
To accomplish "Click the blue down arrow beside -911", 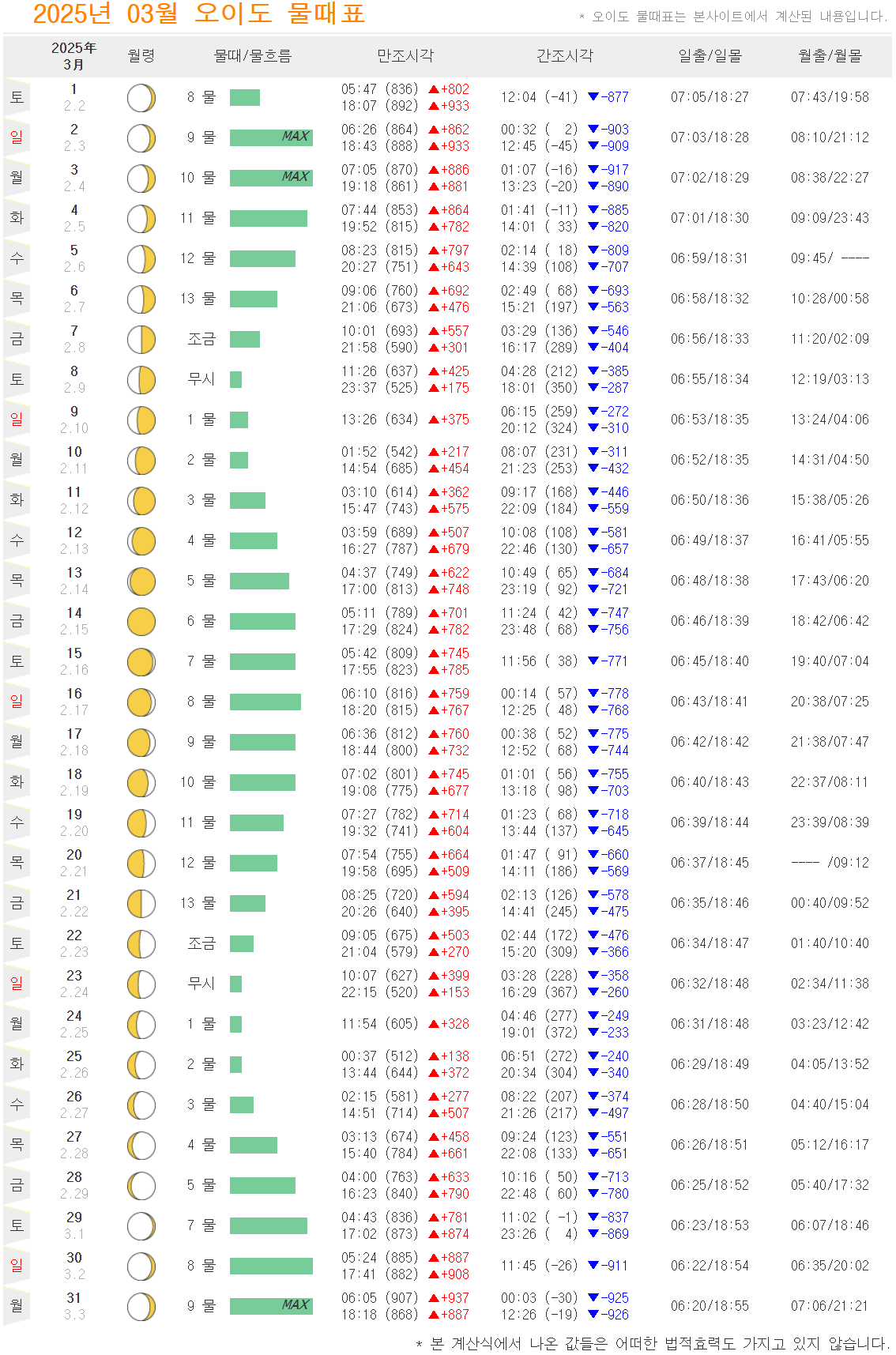I will point(593,1266).
